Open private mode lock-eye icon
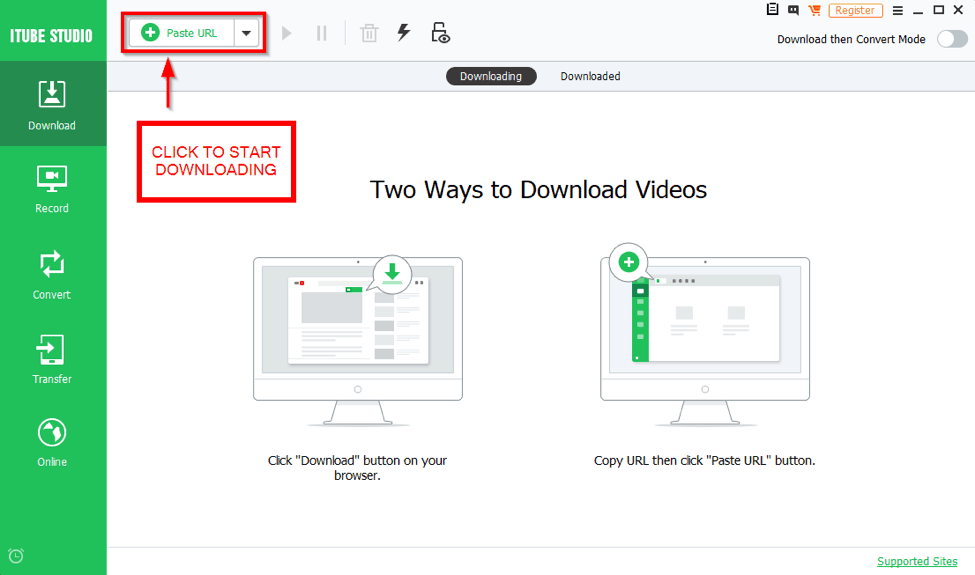The width and height of the screenshot is (975, 575). (440, 33)
